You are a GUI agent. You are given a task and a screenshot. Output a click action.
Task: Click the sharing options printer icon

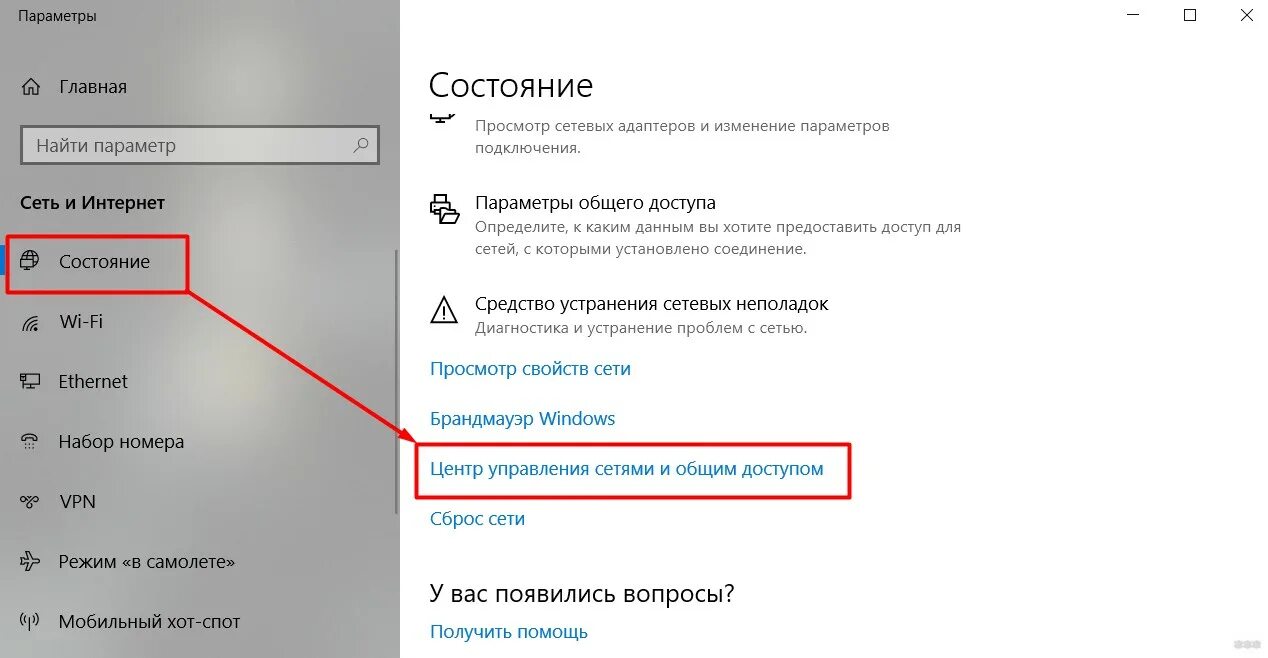point(444,208)
